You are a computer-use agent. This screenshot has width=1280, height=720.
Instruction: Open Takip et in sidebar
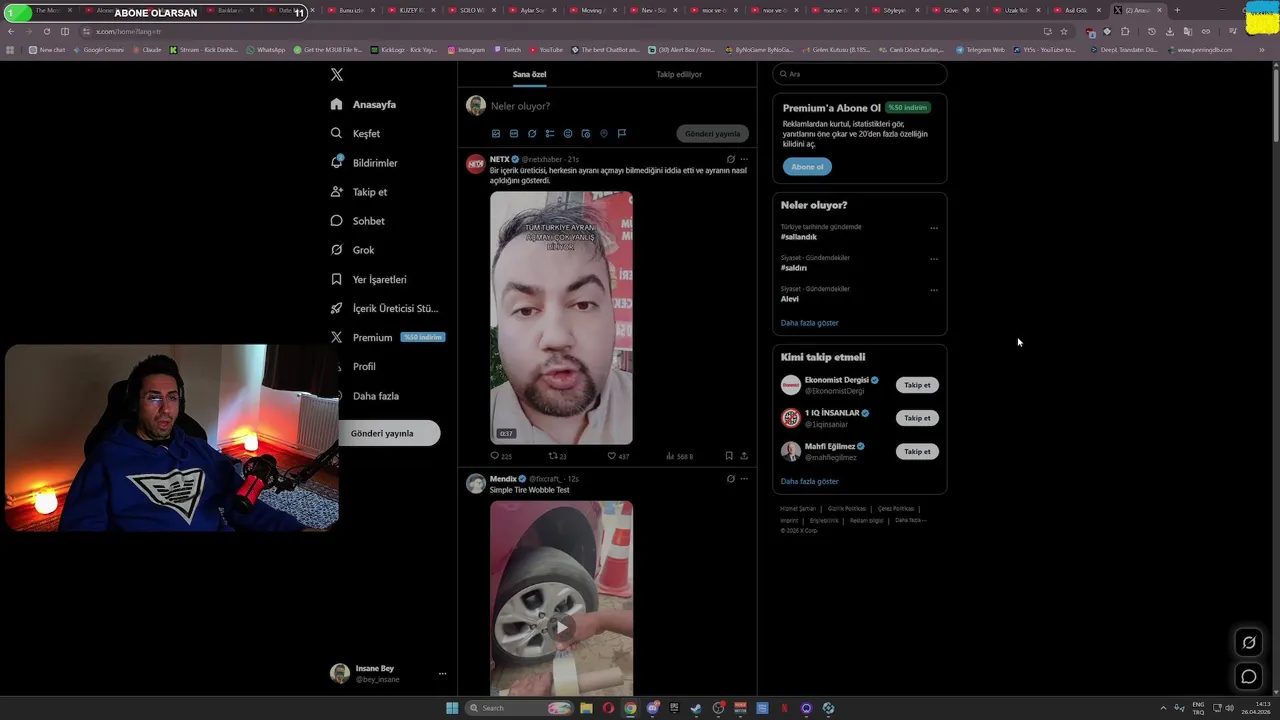coord(358,192)
